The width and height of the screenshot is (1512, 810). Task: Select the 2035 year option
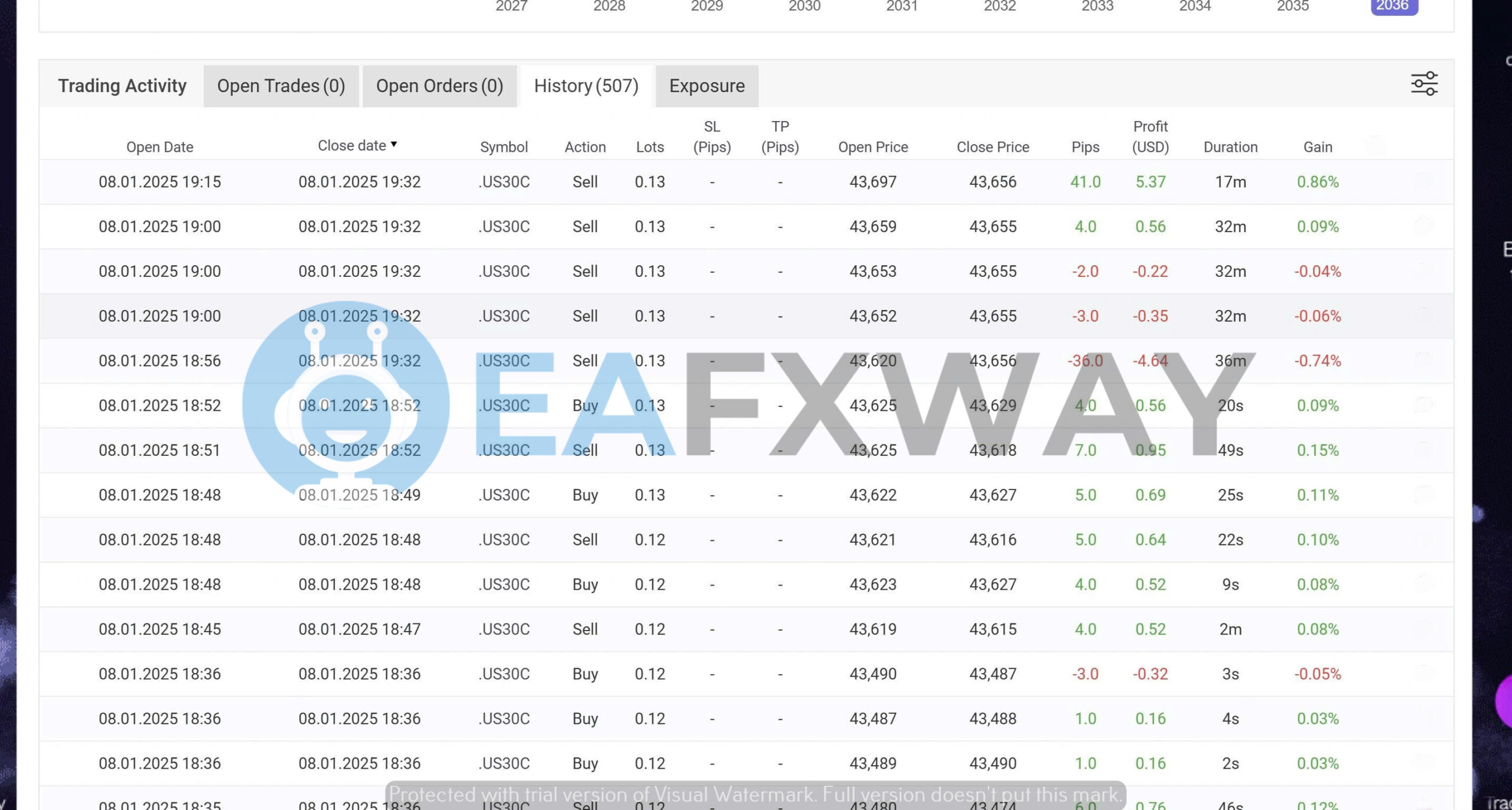[1293, 6]
